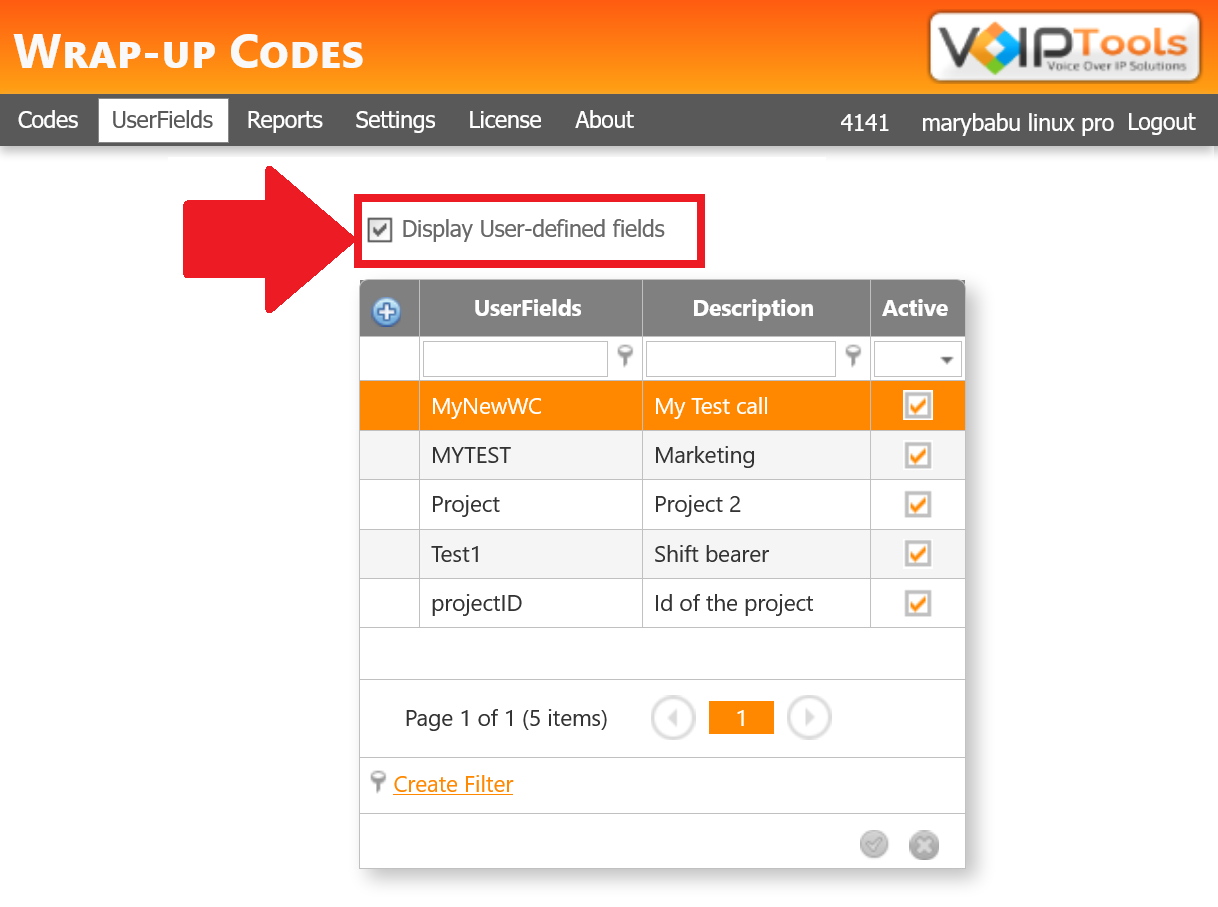Click the UserFields filter input box
The height and width of the screenshot is (907, 1218).
click(x=515, y=357)
